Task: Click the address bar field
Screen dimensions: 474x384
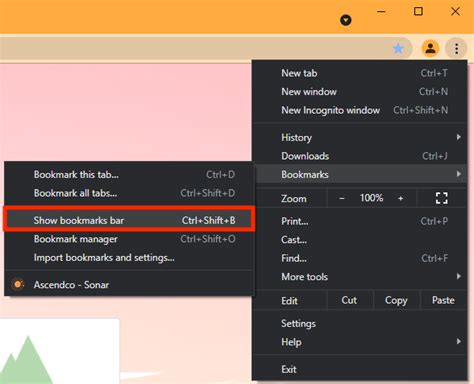Action: [206, 49]
